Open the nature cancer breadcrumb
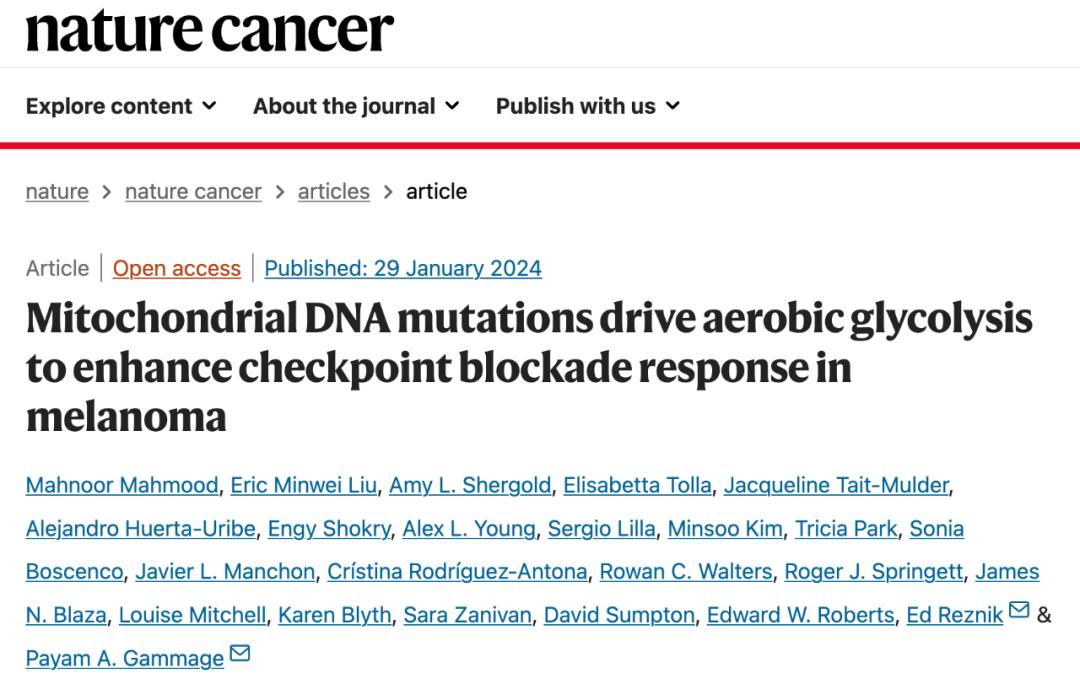Screen dimensions: 1080x684 pyautogui.click(x=193, y=191)
